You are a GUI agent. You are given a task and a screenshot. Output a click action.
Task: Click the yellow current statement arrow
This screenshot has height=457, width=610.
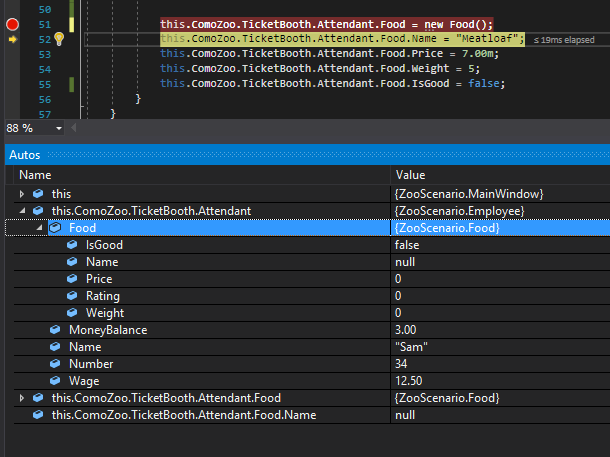(12, 39)
